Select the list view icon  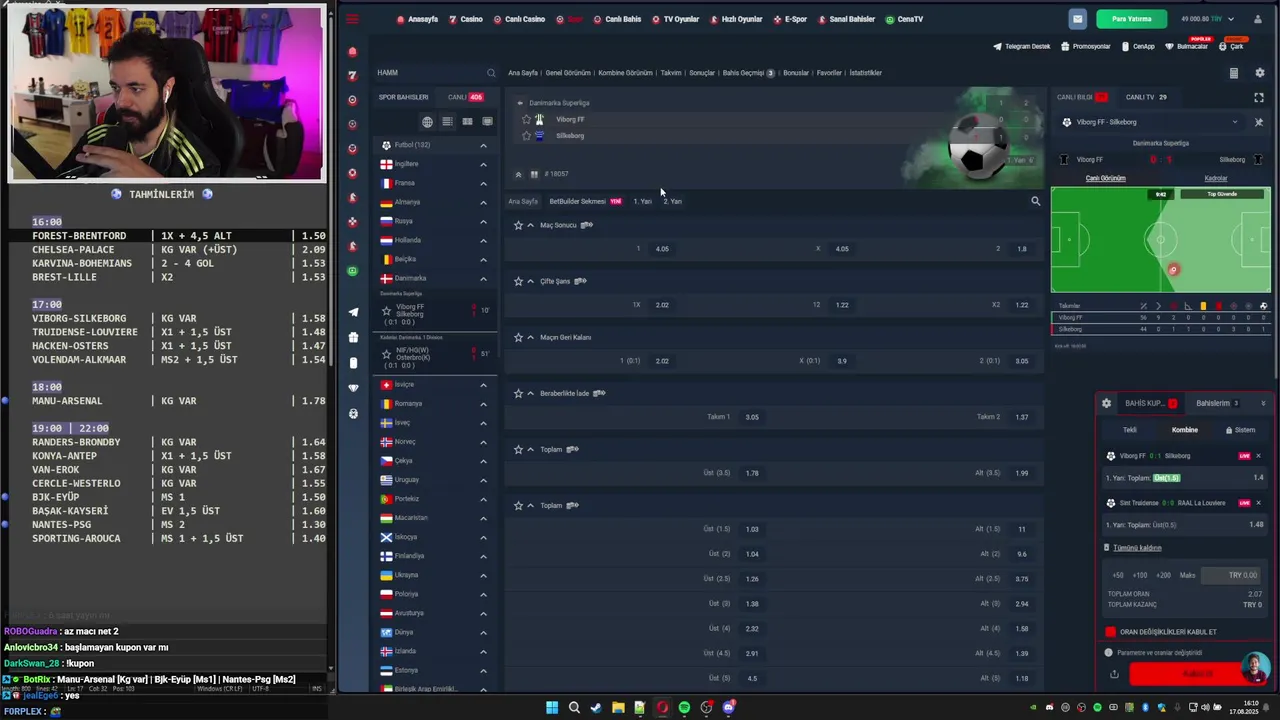pyautogui.click(x=447, y=122)
